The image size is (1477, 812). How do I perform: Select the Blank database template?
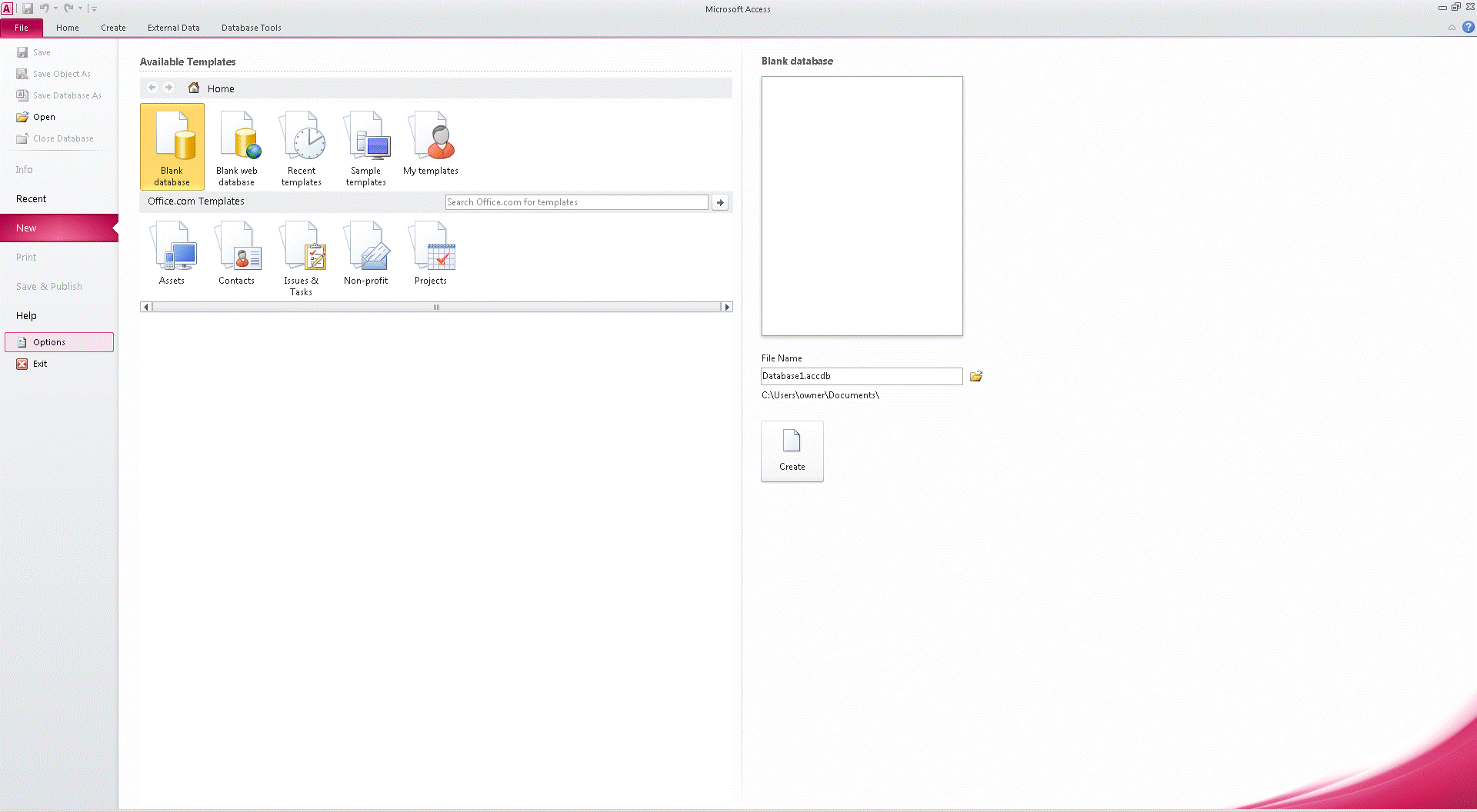point(172,146)
